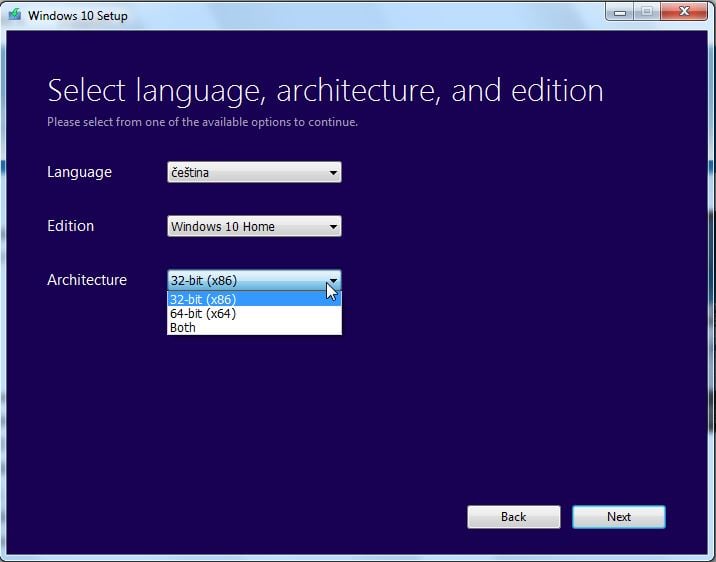The width and height of the screenshot is (716, 562).
Task: Pick the Both architecture option
Action: (x=254, y=327)
